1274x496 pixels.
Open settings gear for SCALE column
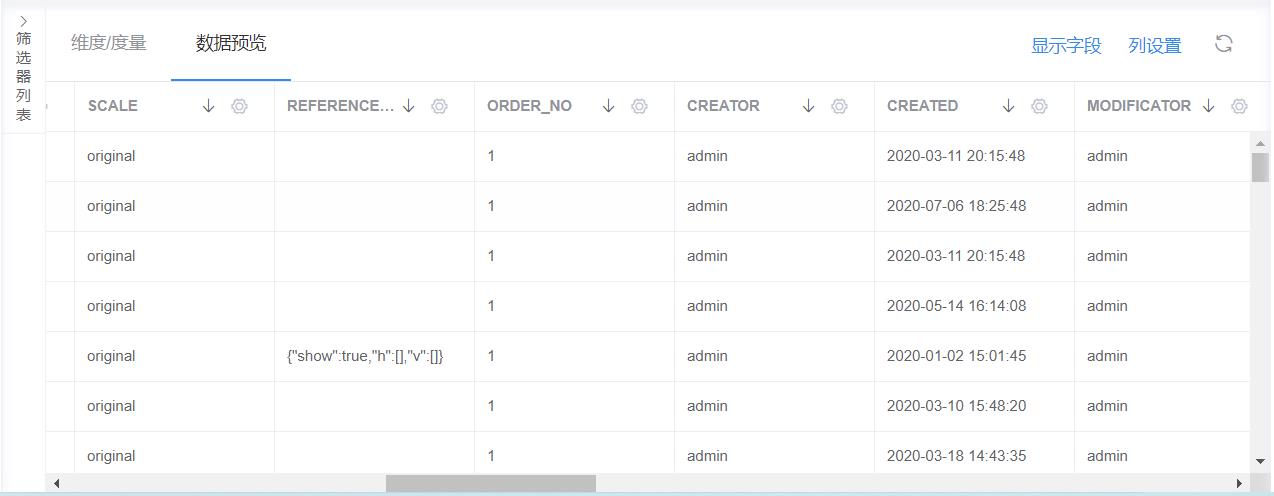click(x=239, y=106)
